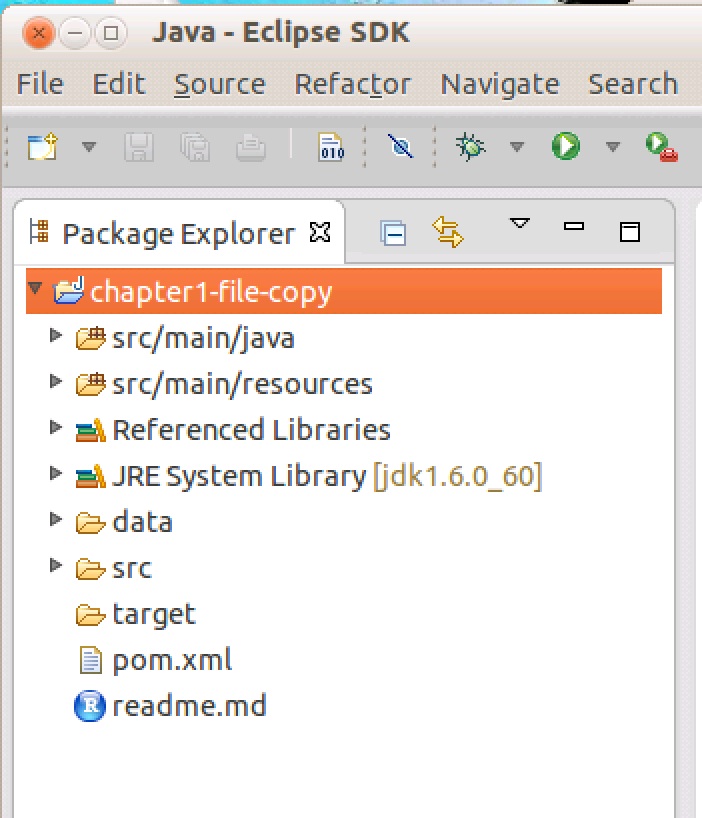Select pom.xml in the project tree
The width and height of the screenshot is (702, 818).
click(x=171, y=660)
